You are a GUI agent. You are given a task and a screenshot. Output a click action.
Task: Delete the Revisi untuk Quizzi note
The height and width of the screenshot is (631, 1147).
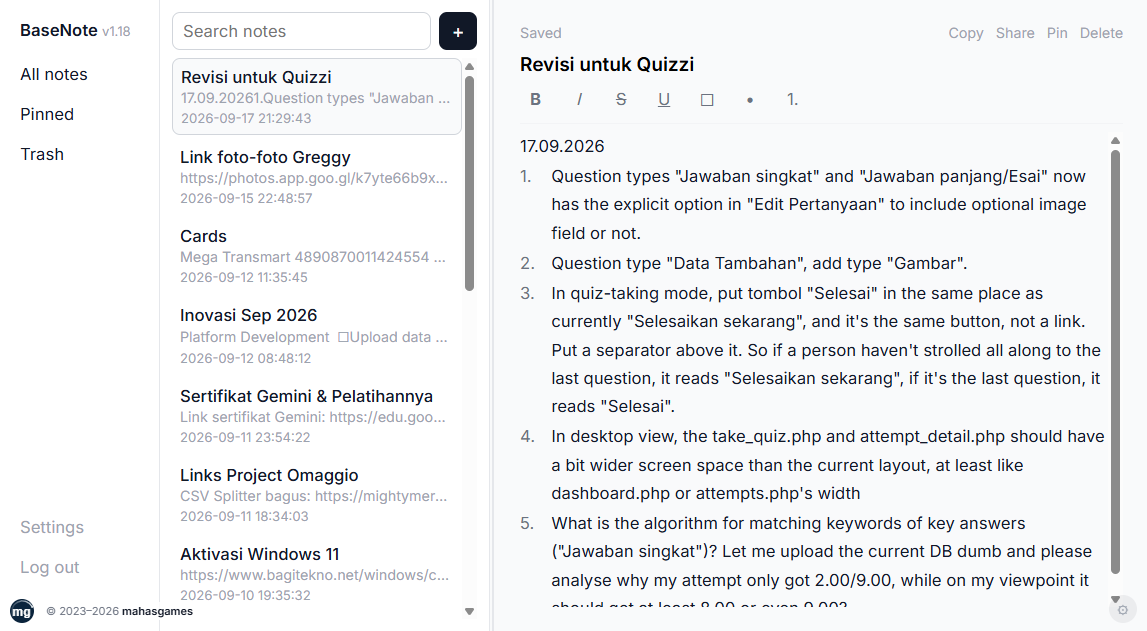[x=1101, y=33]
